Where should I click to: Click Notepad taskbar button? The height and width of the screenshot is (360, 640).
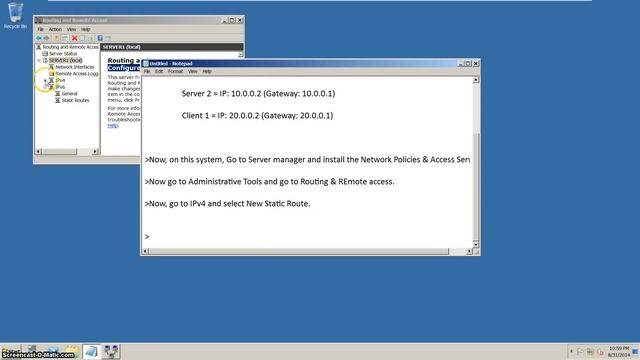91,351
